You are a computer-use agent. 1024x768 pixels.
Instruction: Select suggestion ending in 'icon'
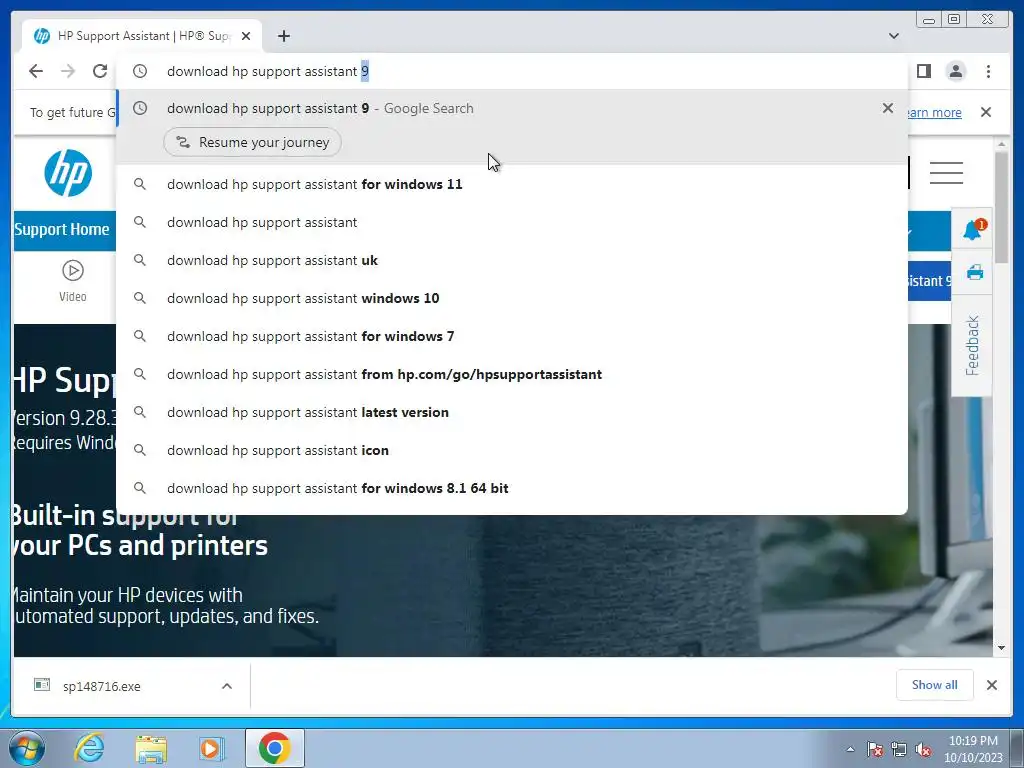point(511,450)
